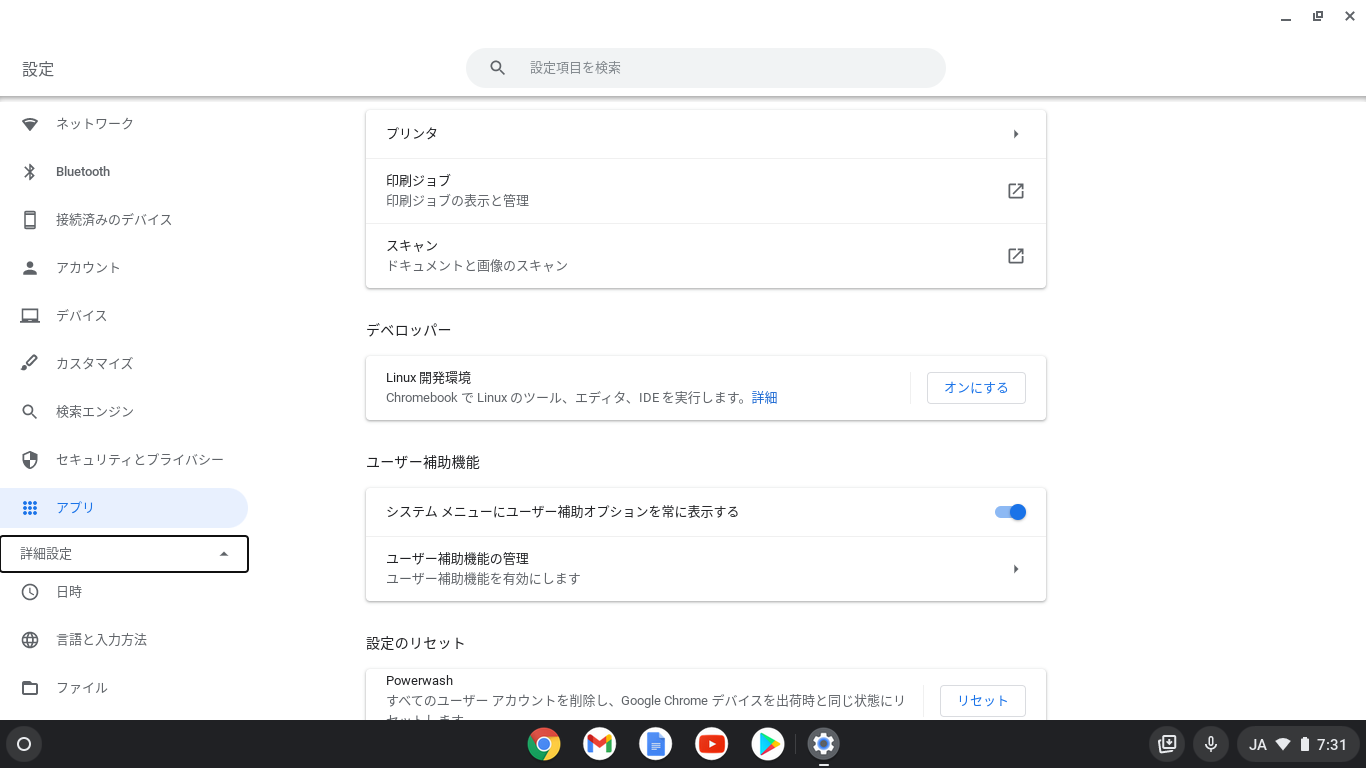
Task: Click the microphone icon in the shelf
Action: 1210,744
